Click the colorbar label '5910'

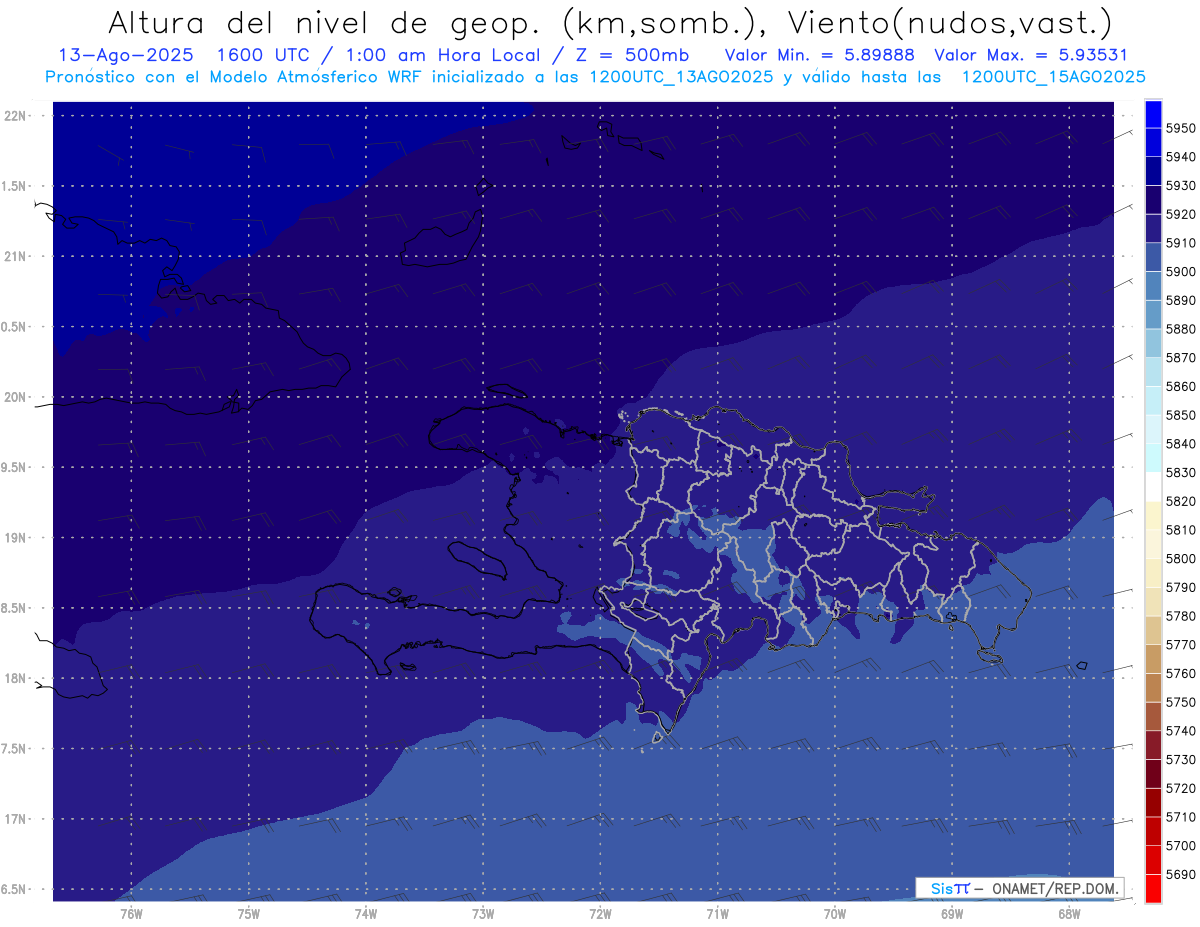(1181, 243)
